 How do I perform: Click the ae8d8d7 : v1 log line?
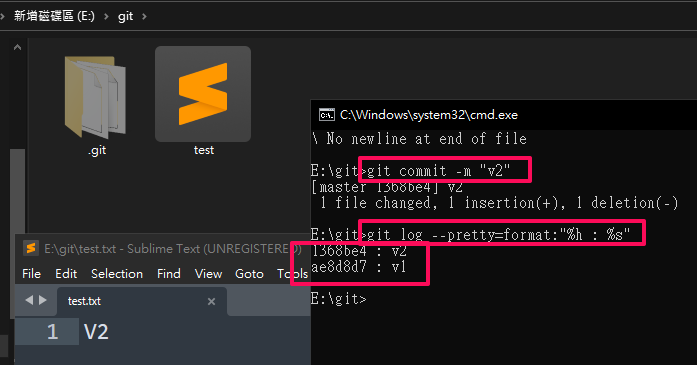point(358,267)
